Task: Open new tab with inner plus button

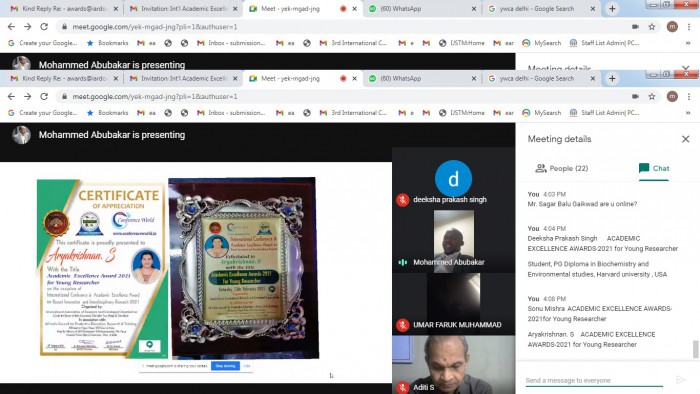Action: 612,79
